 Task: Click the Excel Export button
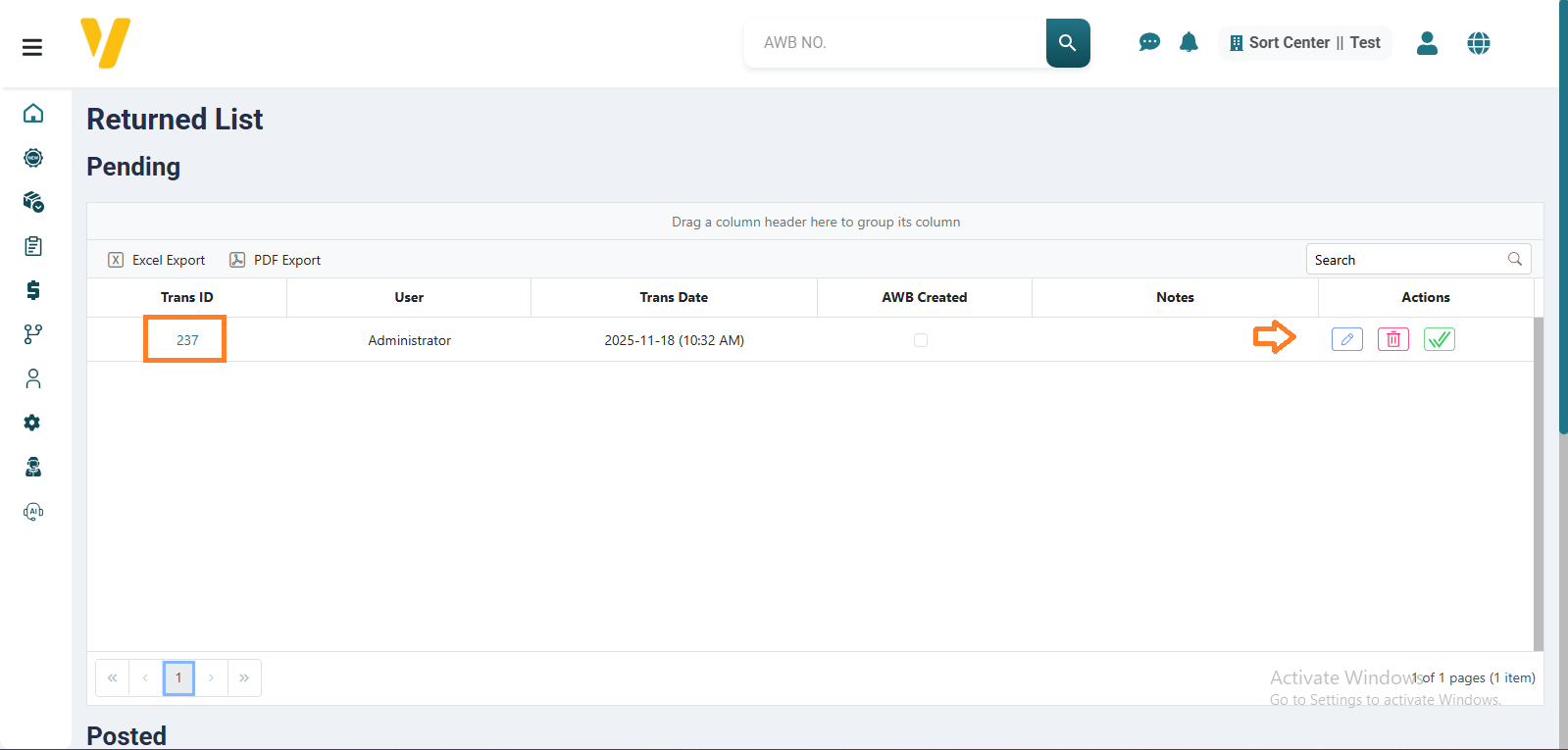(x=157, y=260)
